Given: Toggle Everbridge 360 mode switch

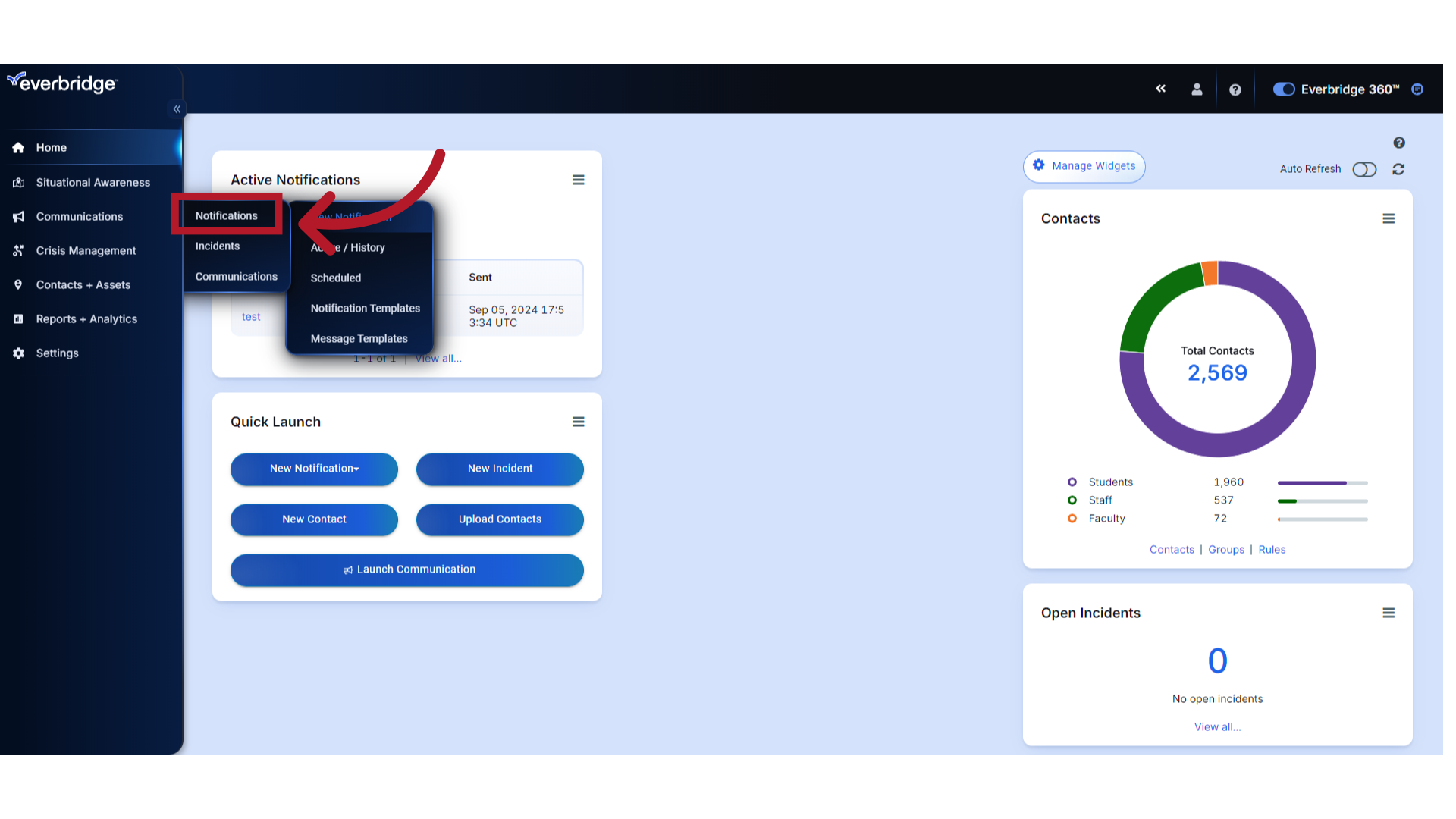Looking at the screenshot, I should [1283, 89].
